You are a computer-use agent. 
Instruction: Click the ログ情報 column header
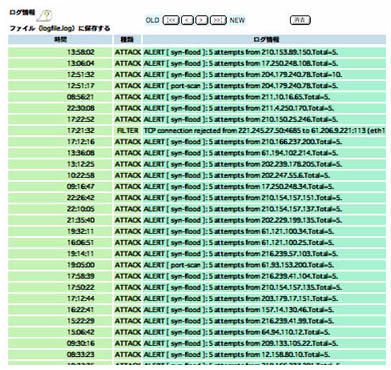coord(264,39)
